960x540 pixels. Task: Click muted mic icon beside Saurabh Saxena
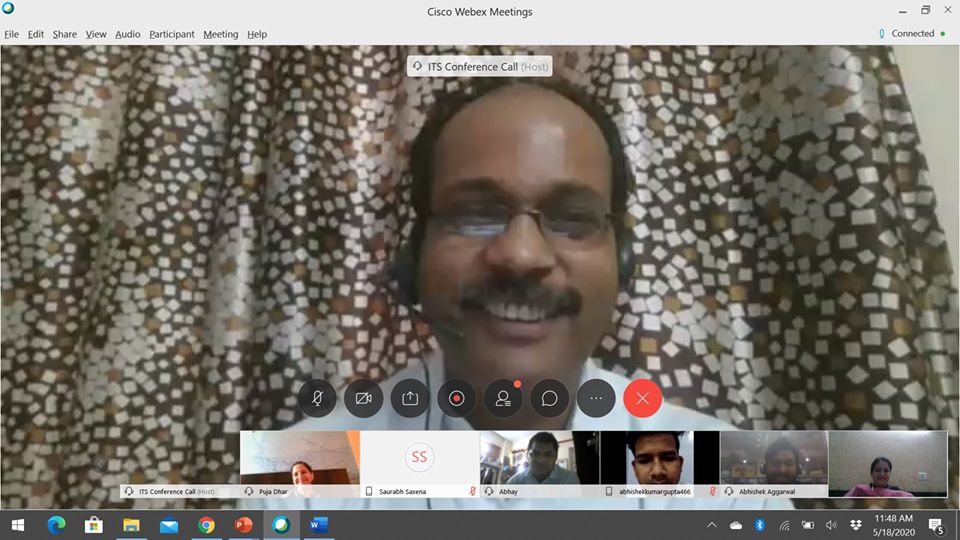click(x=472, y=491)
